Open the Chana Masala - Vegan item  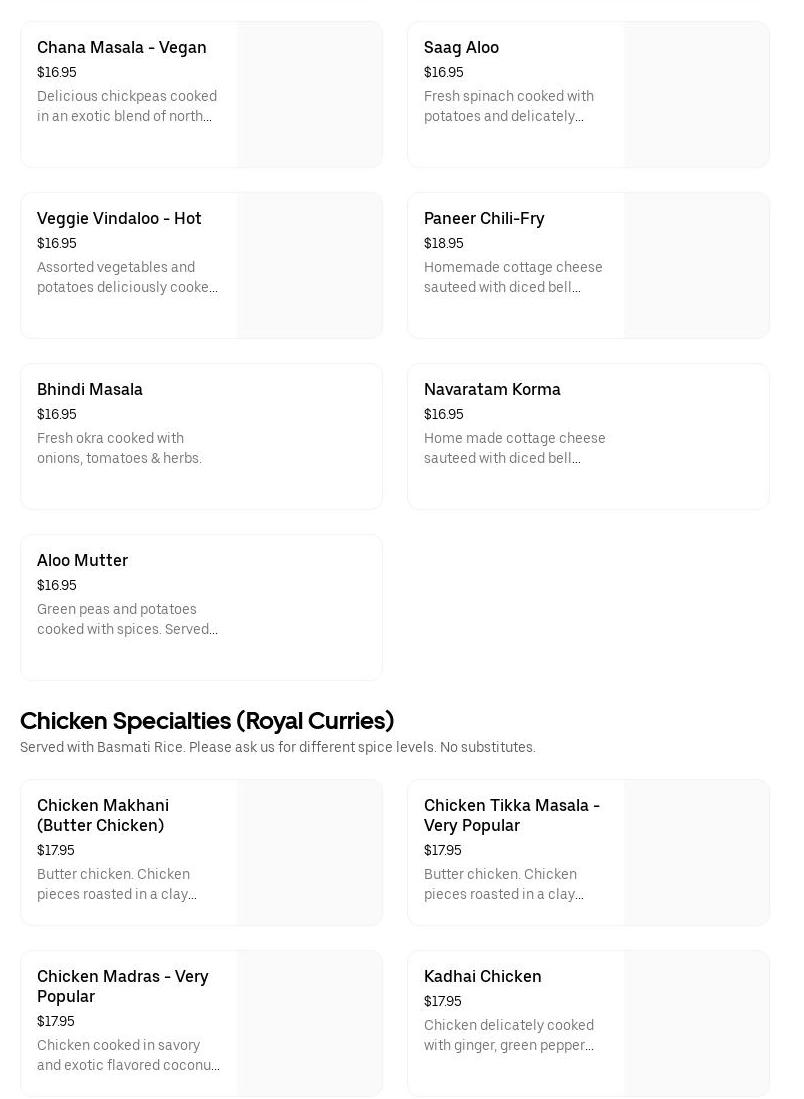[122, 48]
